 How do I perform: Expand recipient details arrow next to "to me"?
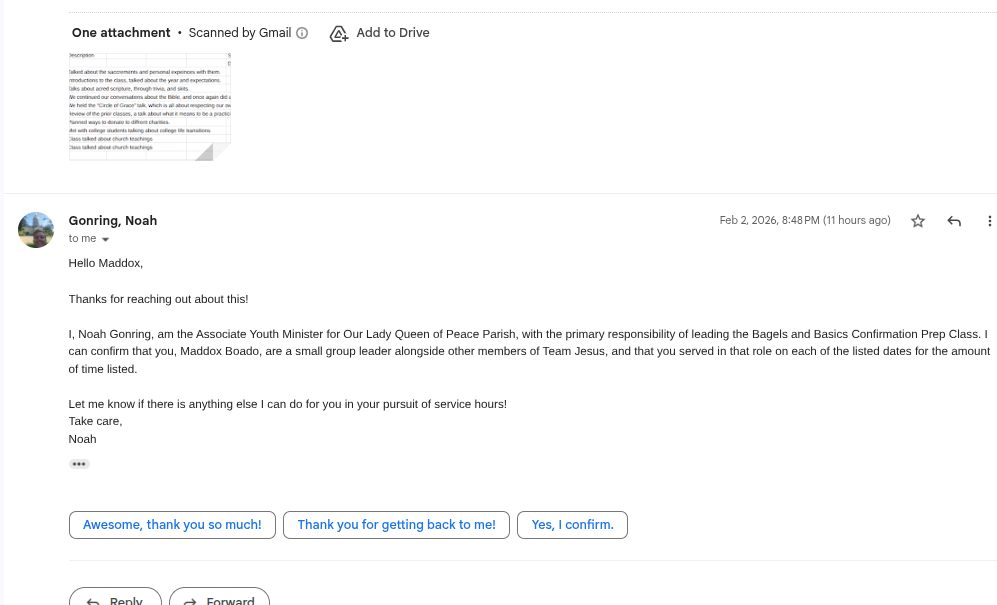tap(105, 240)
